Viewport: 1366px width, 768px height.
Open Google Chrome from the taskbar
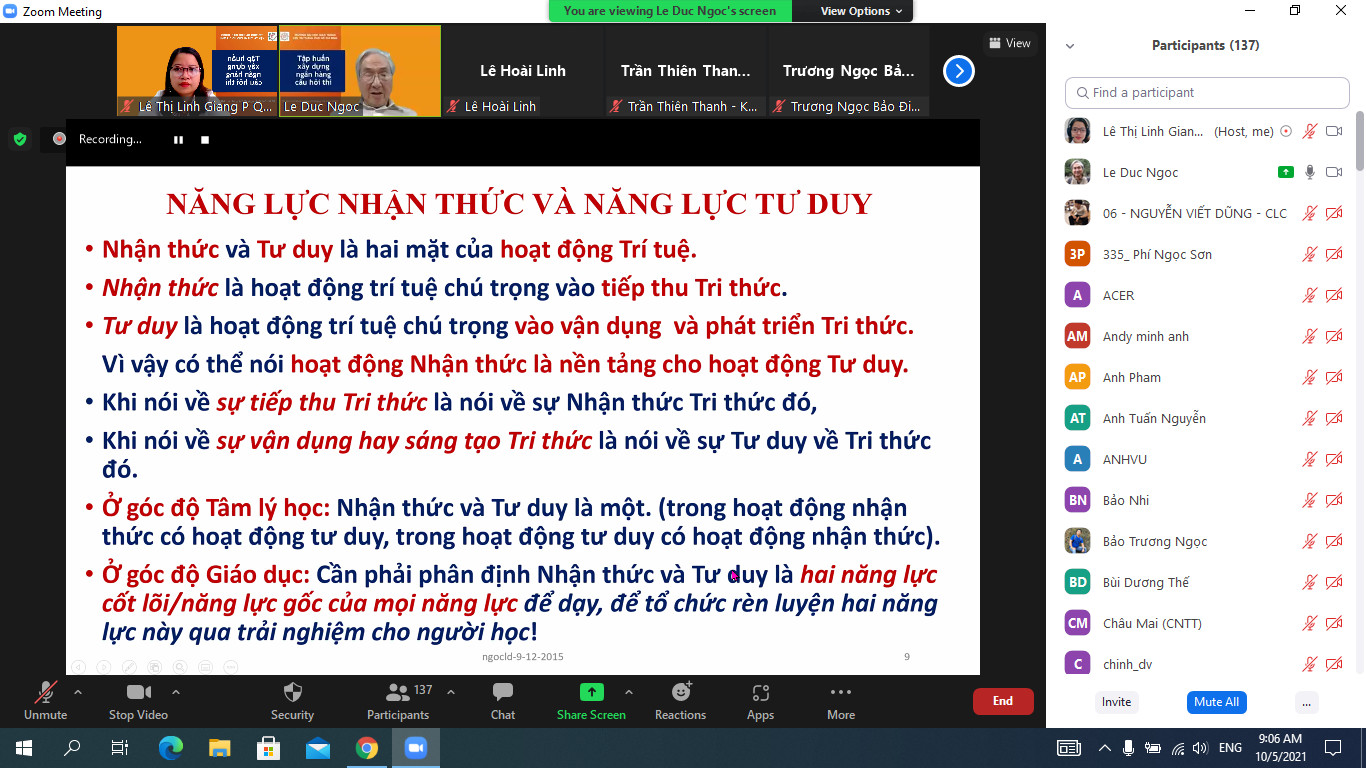366,747
